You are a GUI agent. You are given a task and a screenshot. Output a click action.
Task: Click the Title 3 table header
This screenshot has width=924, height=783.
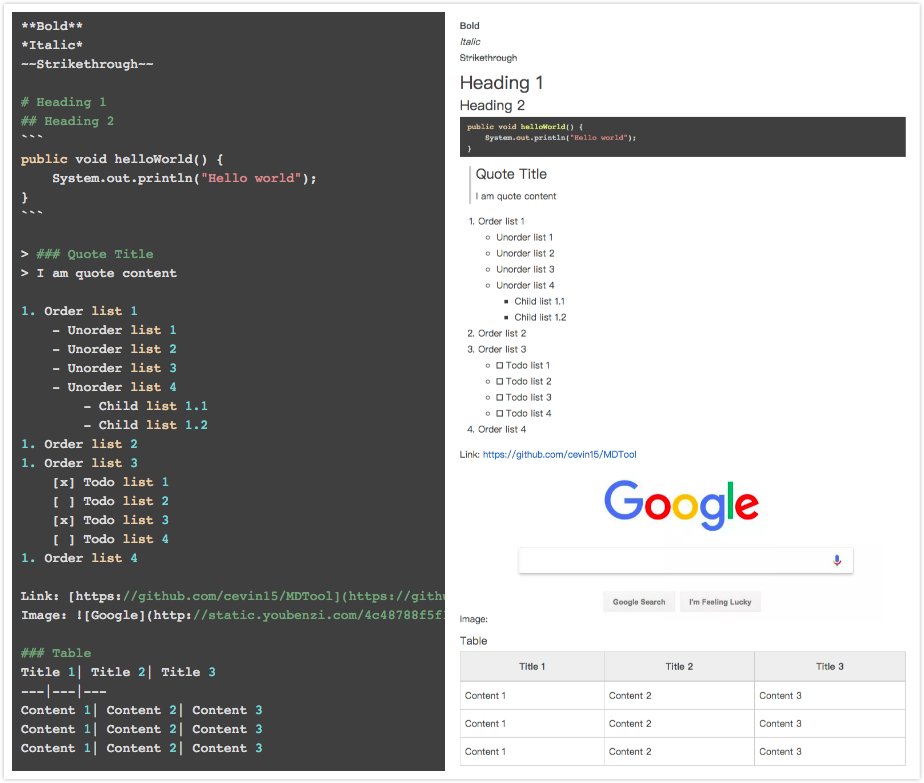pos(830,666)
